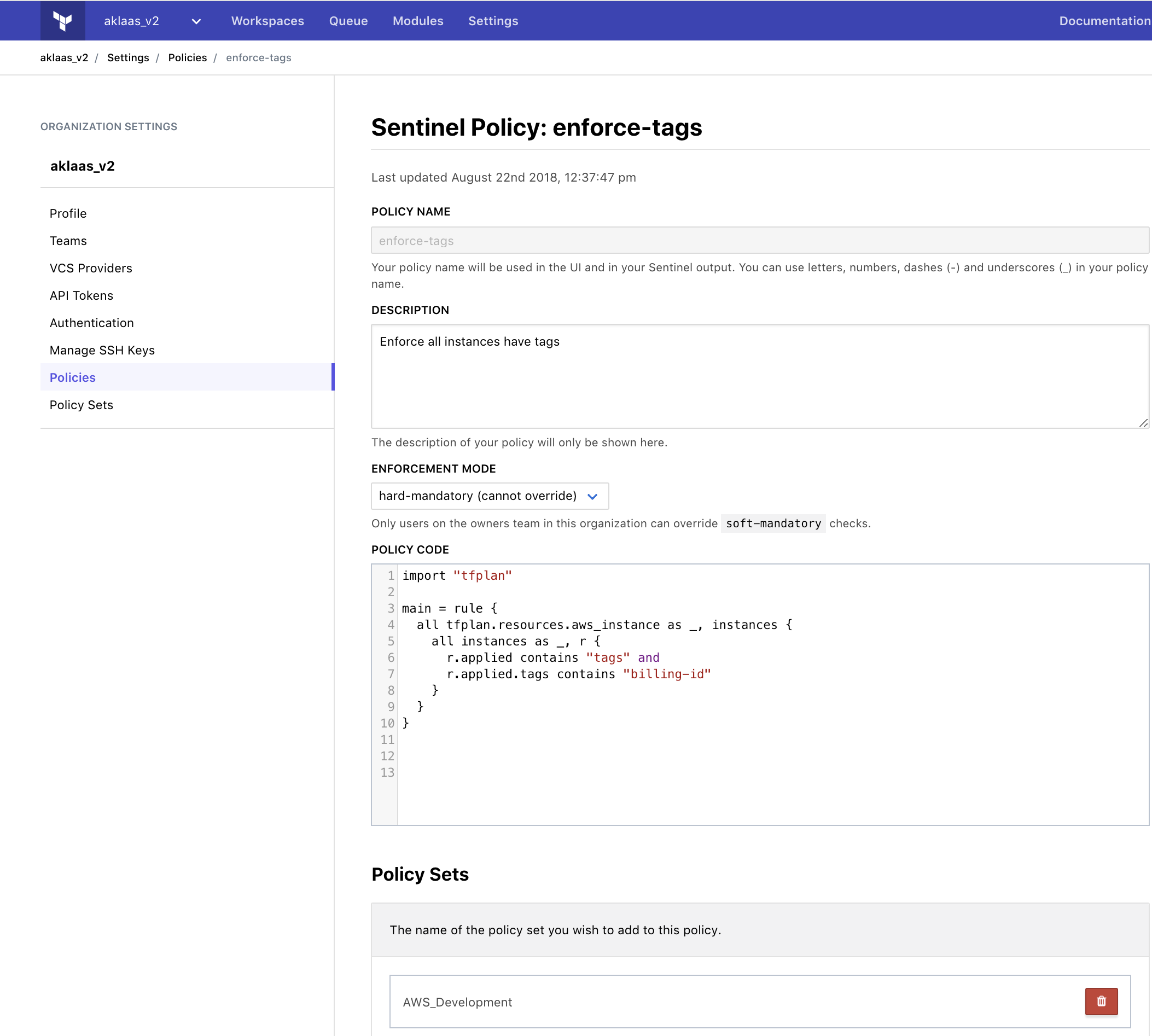Expand the aklaas_v2 organization switcher chevron

[196, 22]
